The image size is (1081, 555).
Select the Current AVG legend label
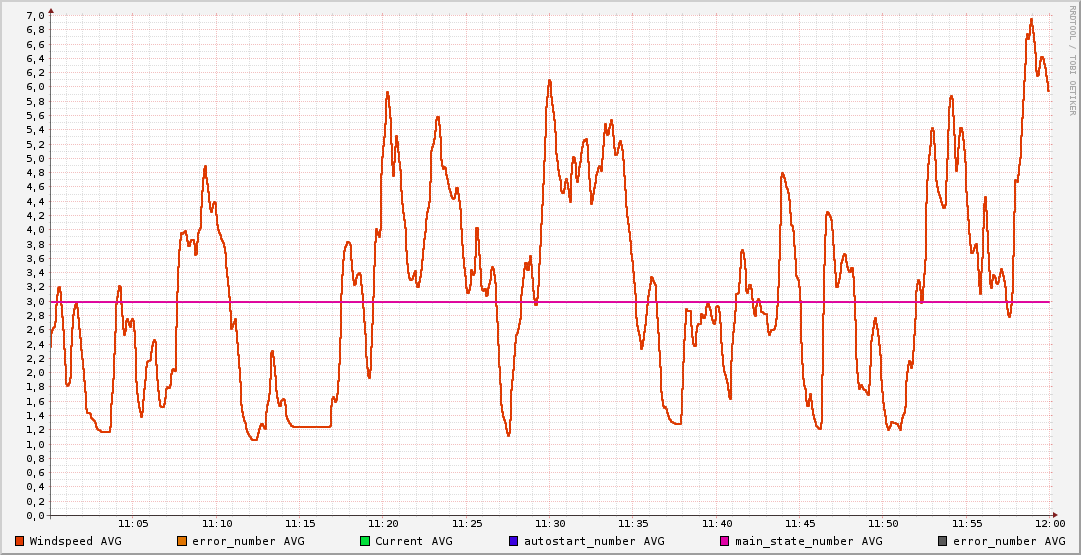click(413, 541)
